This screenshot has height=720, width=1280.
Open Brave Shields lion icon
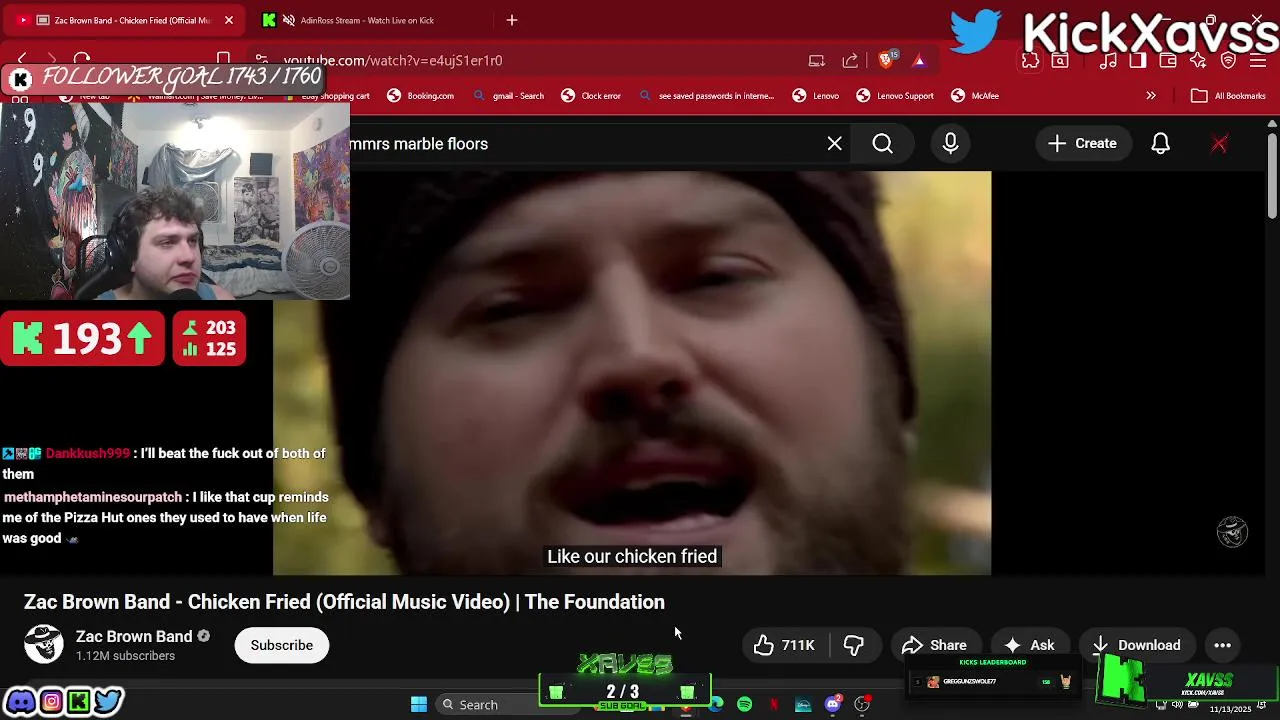point(886,60)
